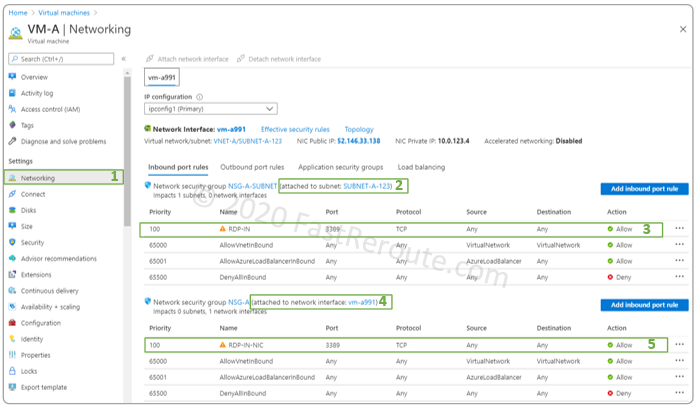Open Network Interface vm-a991 link
Viewport: 697px width, 405px height.
click(231, 129)
